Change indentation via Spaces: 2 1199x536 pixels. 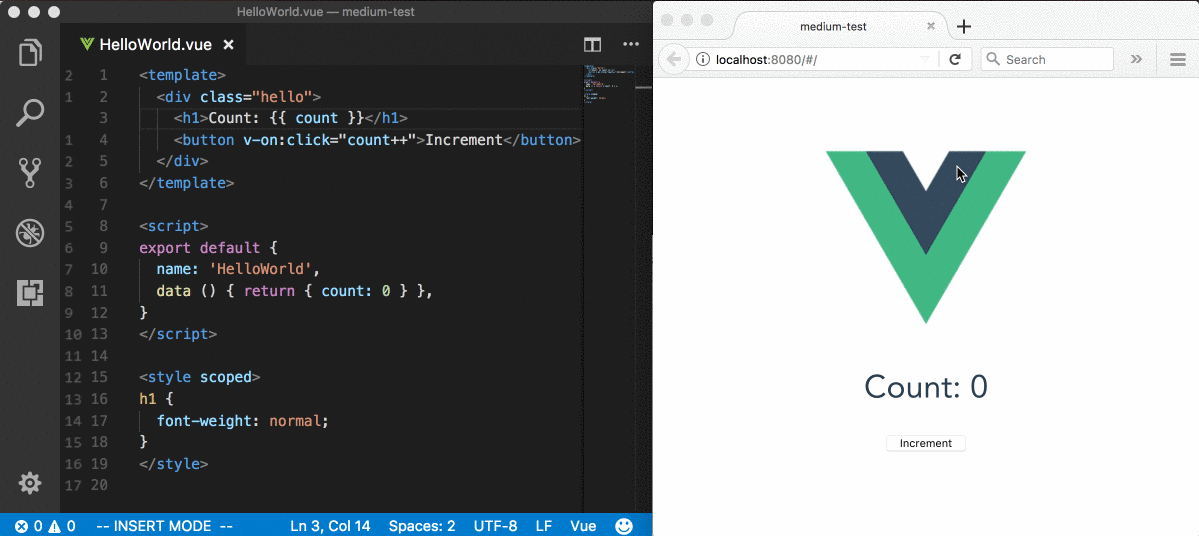tap(422, 526)
